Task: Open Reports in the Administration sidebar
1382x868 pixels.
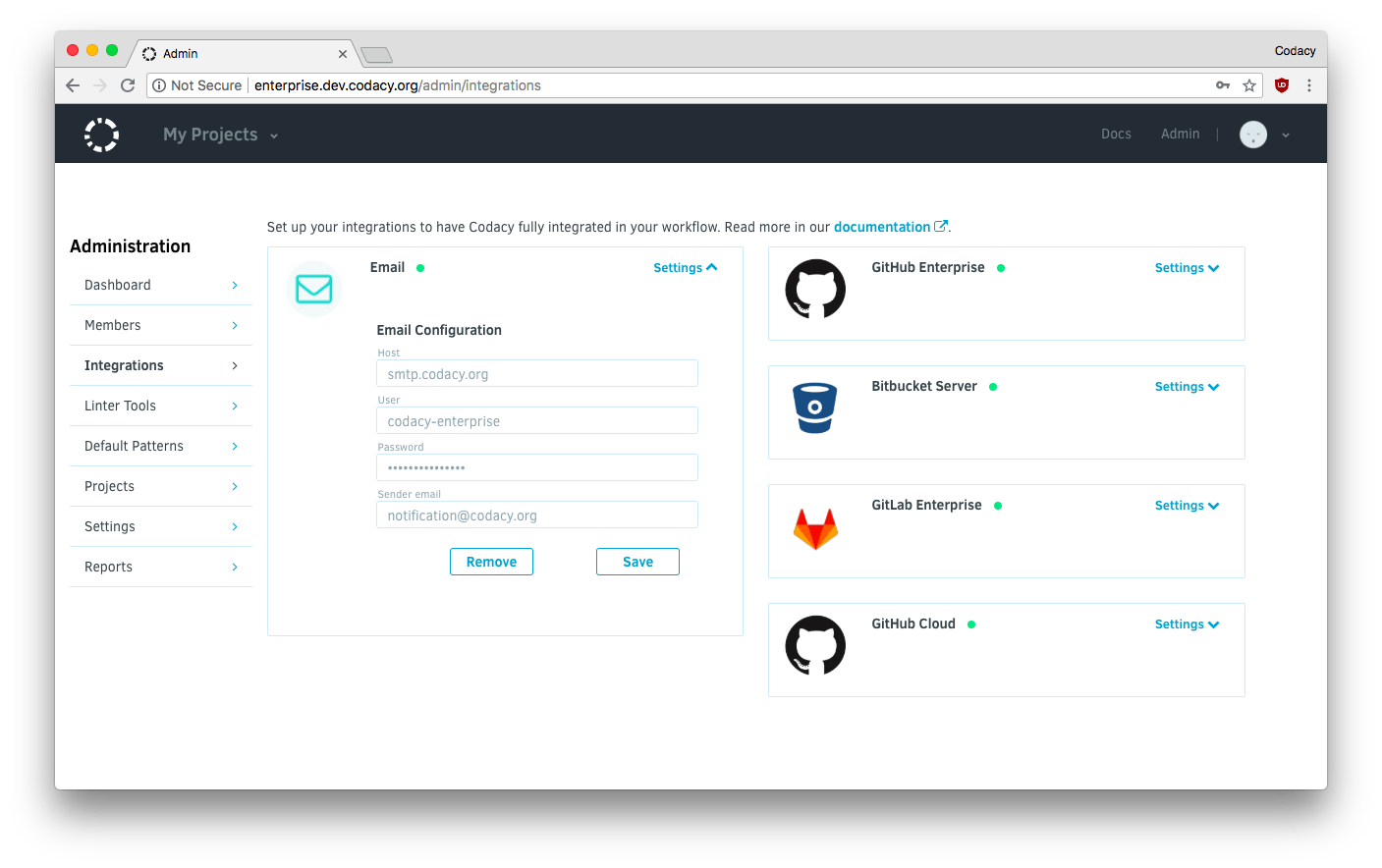Action: 161,567
